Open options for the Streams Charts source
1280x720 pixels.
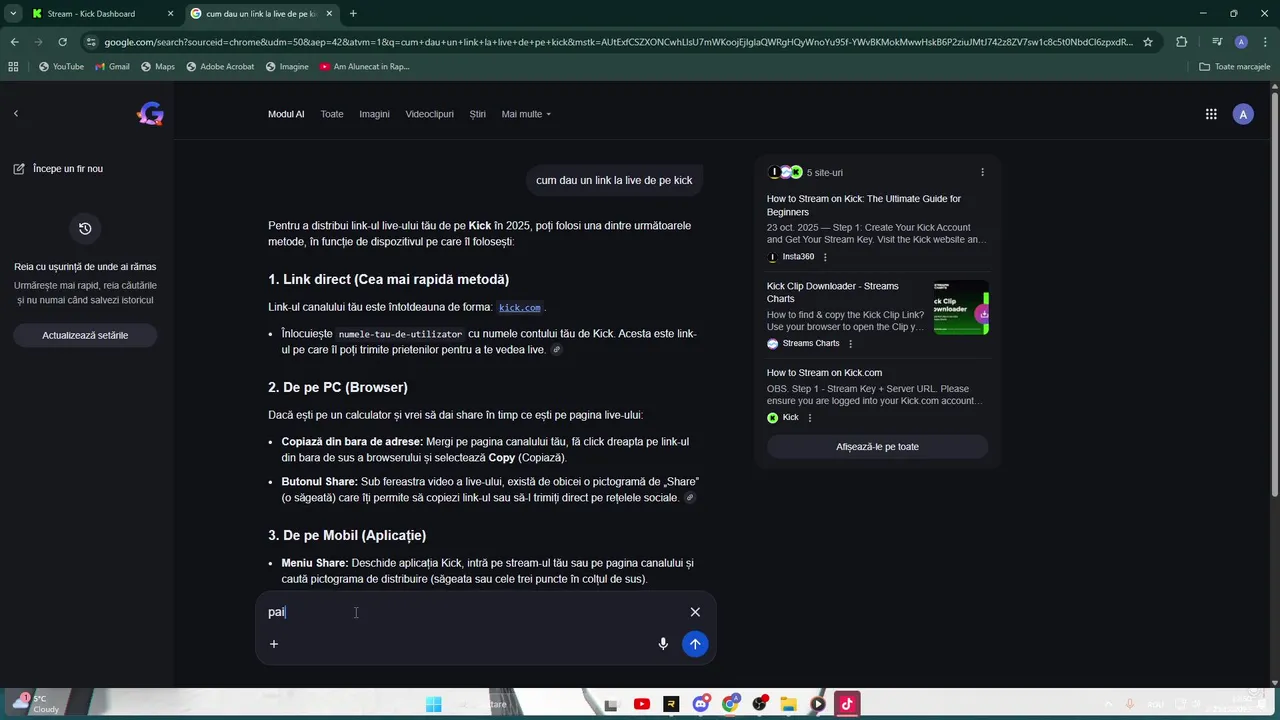point(851,344)
